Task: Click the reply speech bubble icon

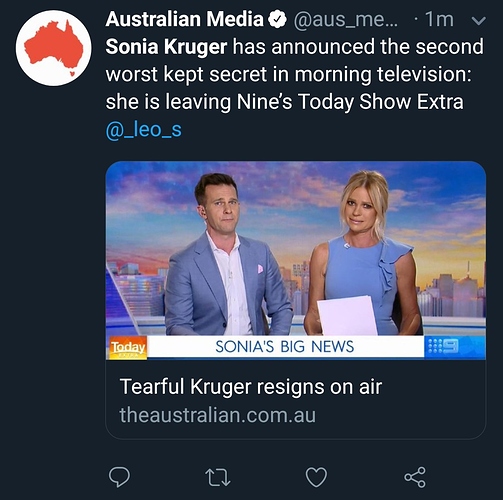Action: [119, 477]
